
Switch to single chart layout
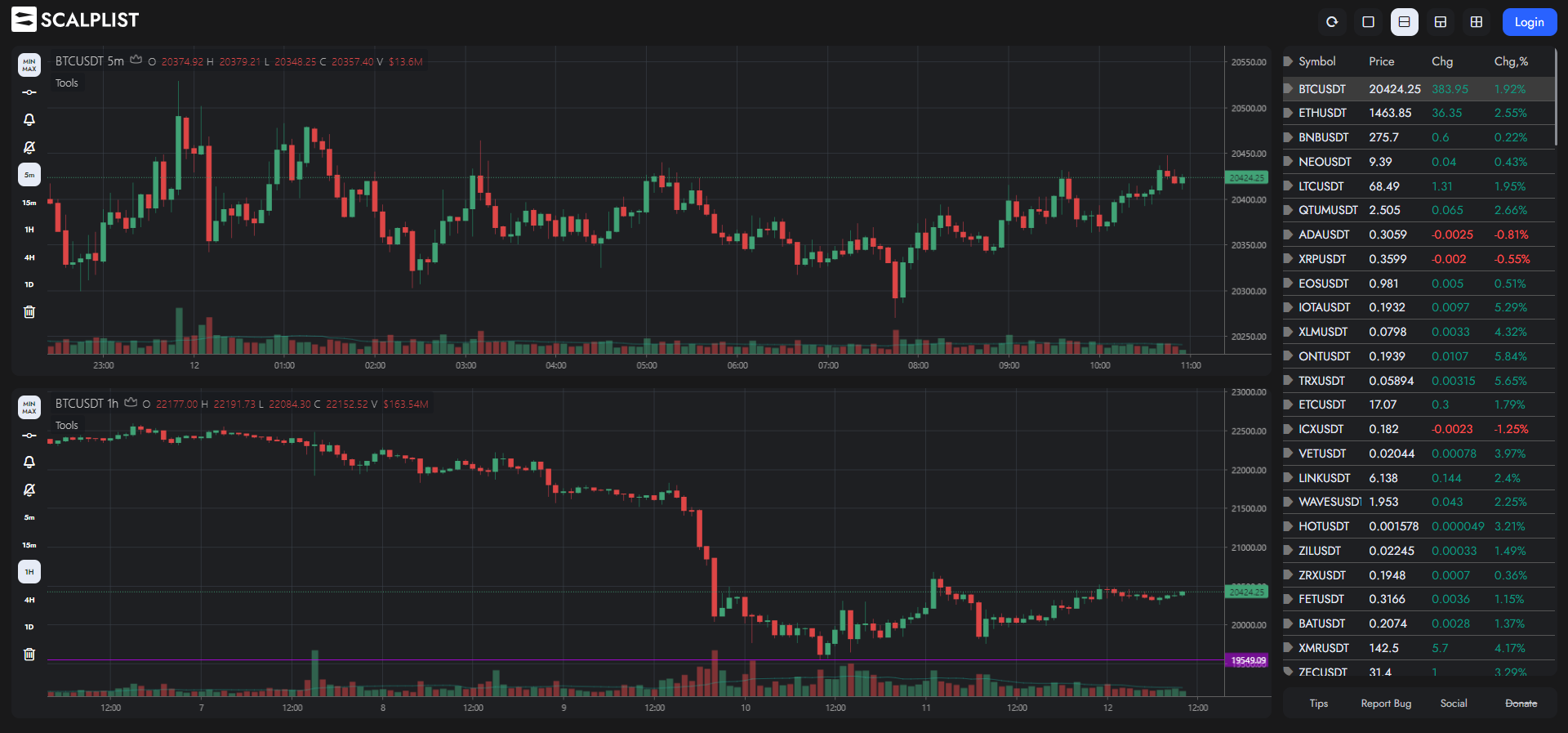[1369, 22]
